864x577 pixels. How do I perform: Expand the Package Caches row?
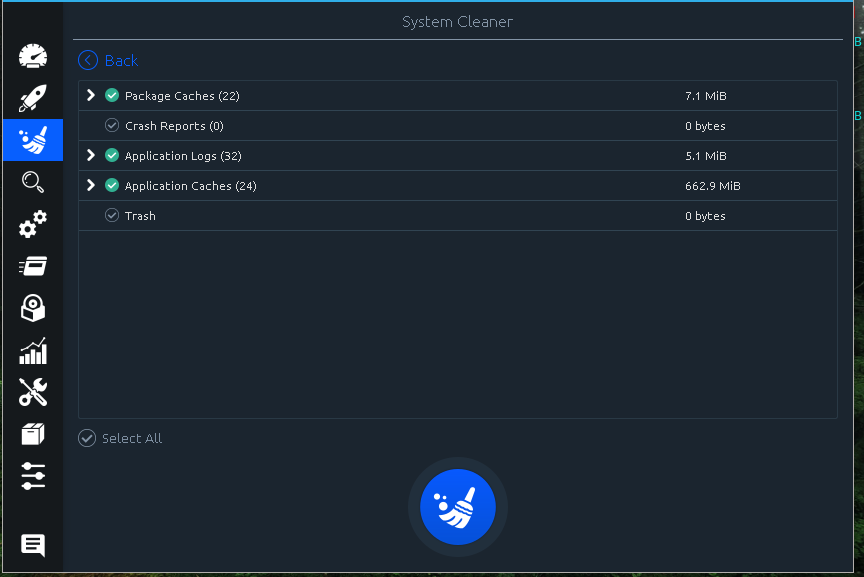[x=91, y=95]
